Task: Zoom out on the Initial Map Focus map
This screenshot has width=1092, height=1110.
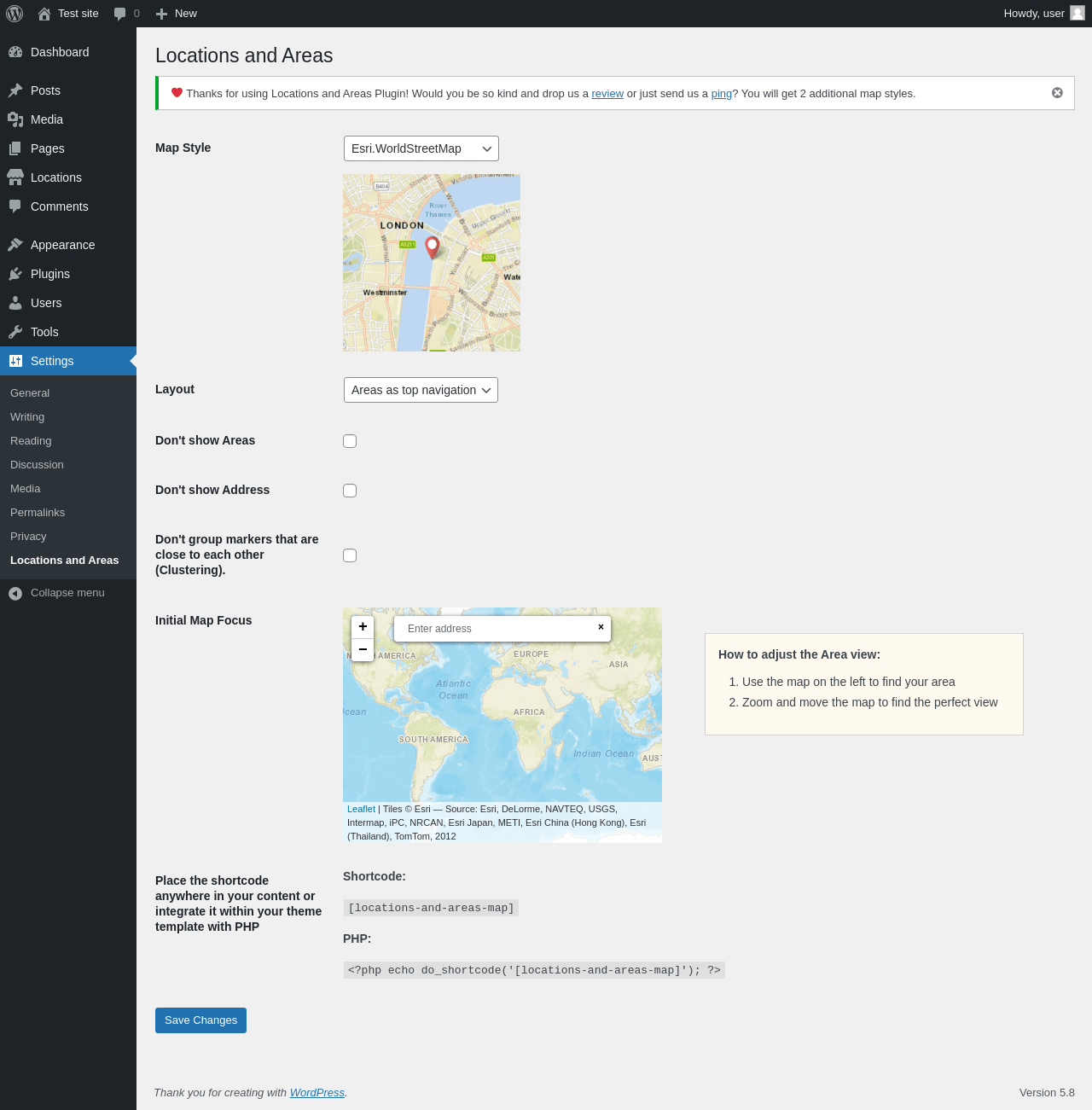Action: point(363,649)
